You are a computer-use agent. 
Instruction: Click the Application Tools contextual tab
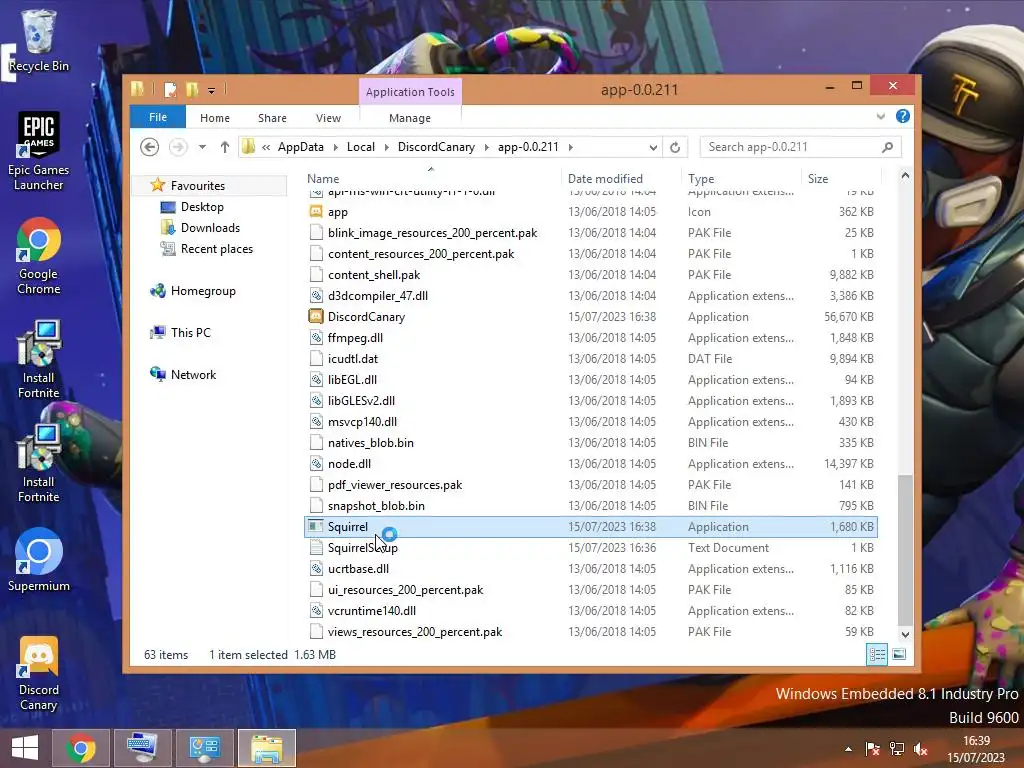[x=410, y=92]
